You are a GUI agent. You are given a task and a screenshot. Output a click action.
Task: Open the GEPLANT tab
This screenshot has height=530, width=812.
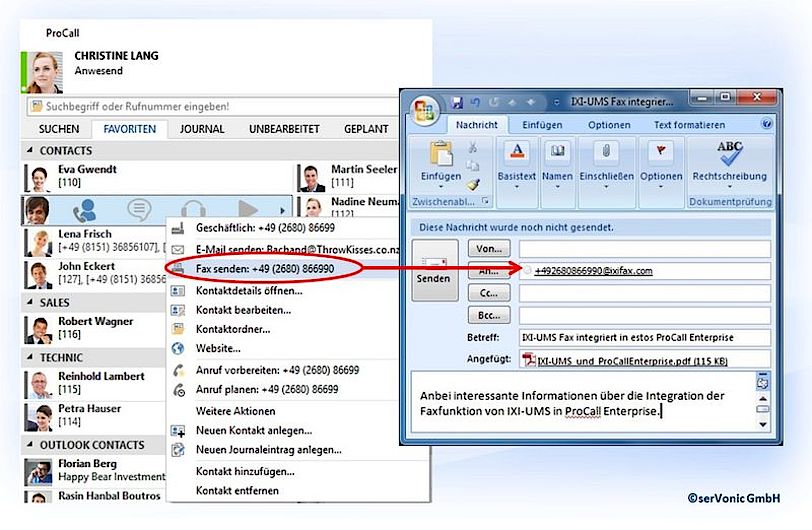(x=366, y=129)
